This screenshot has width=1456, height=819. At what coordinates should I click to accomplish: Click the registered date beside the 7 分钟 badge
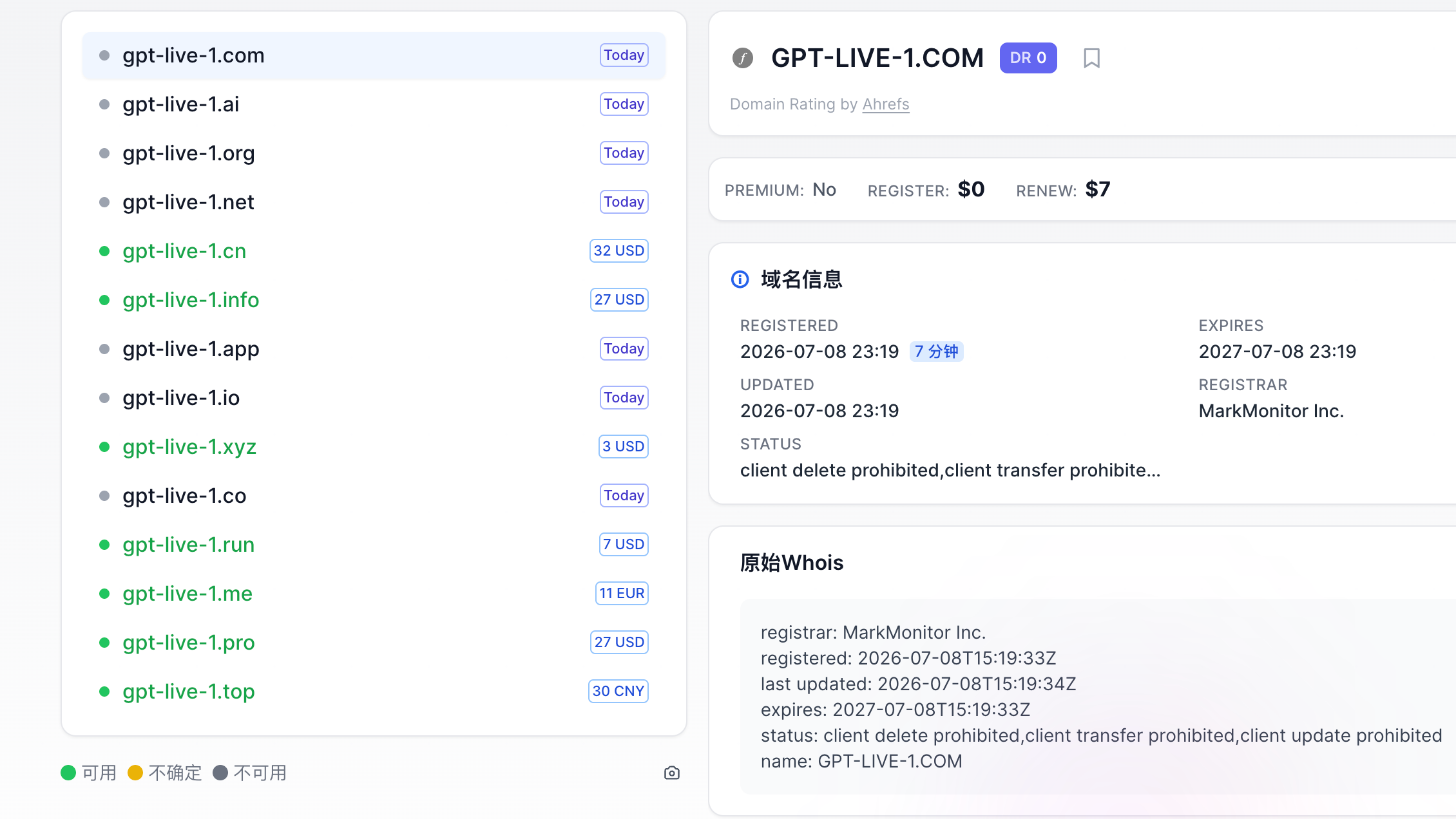coord(819,352)
